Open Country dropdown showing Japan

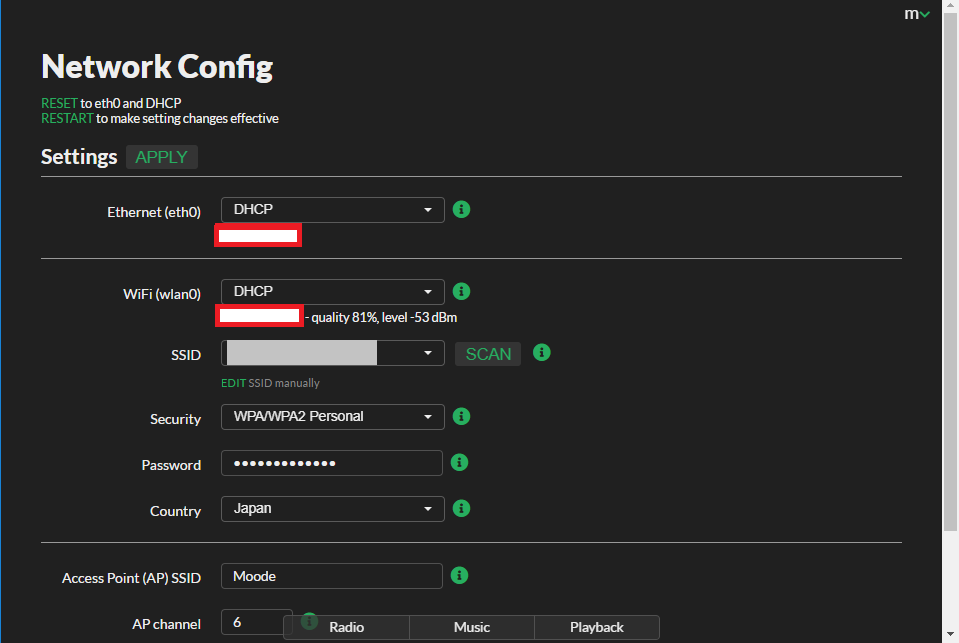[x=333, y=509]
